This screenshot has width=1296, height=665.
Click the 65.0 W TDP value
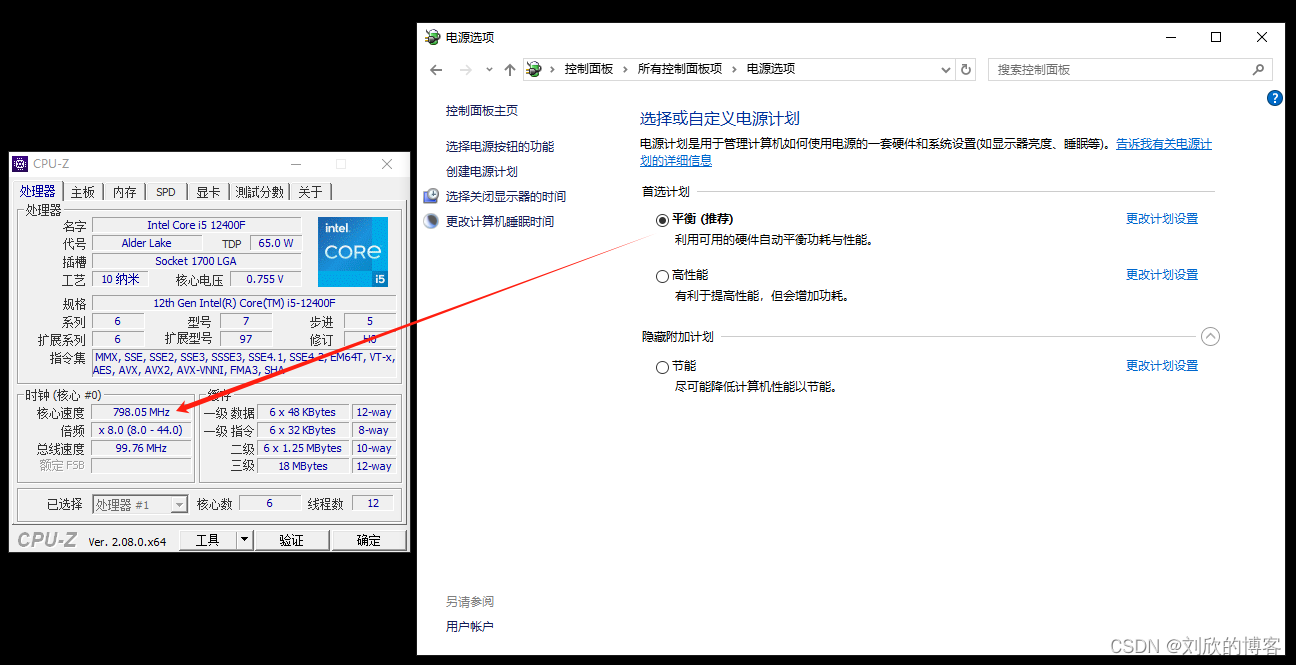point(275,243)
